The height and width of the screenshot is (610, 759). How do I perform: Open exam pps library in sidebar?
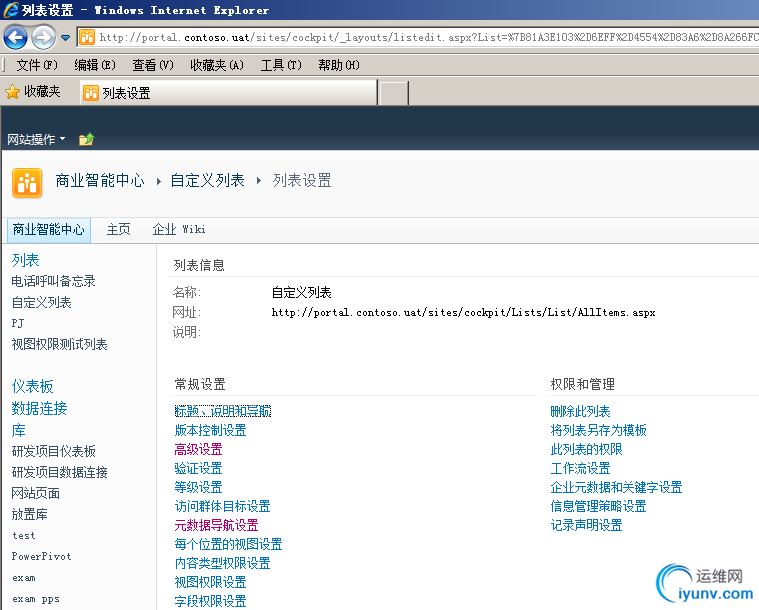(x=36, y=599)
